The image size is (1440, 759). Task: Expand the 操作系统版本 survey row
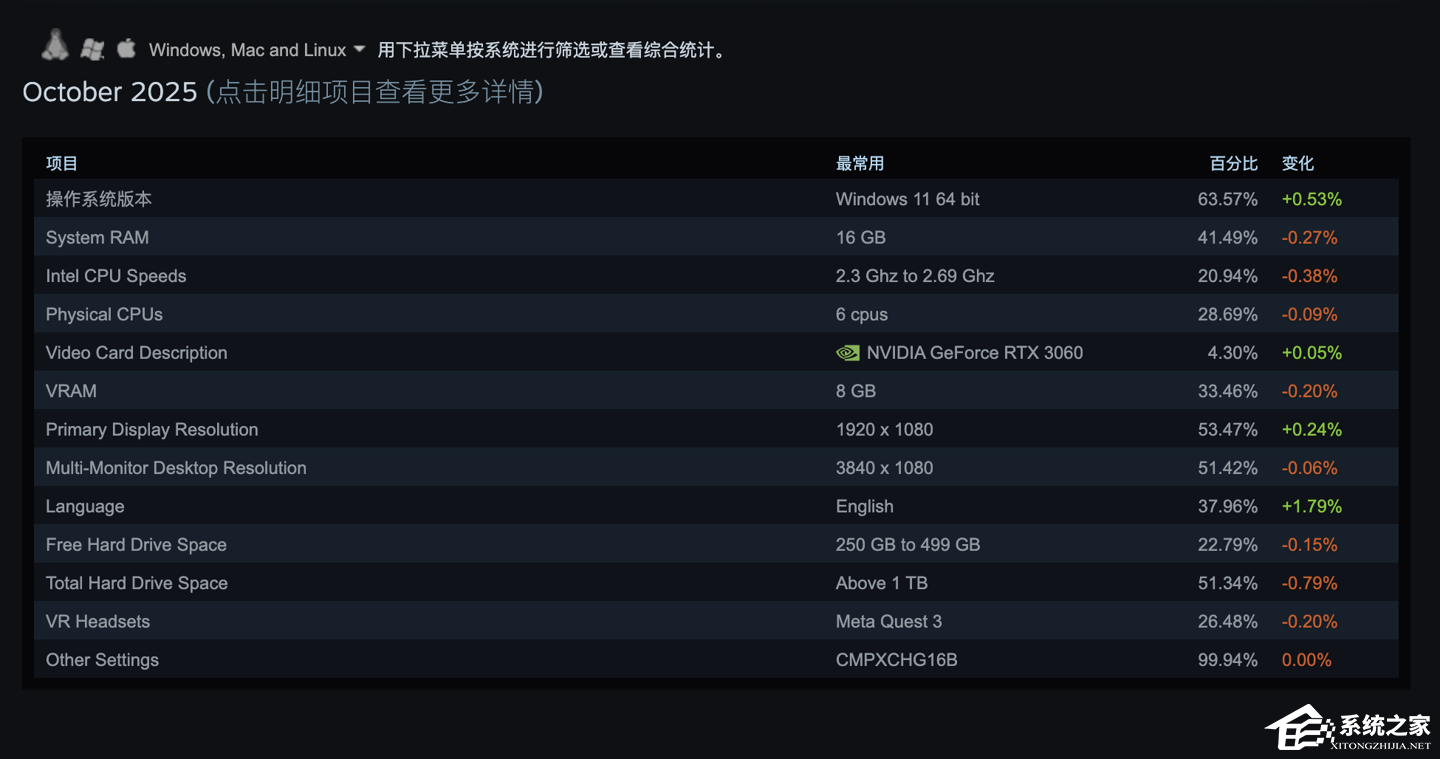(x=99, y=199)
